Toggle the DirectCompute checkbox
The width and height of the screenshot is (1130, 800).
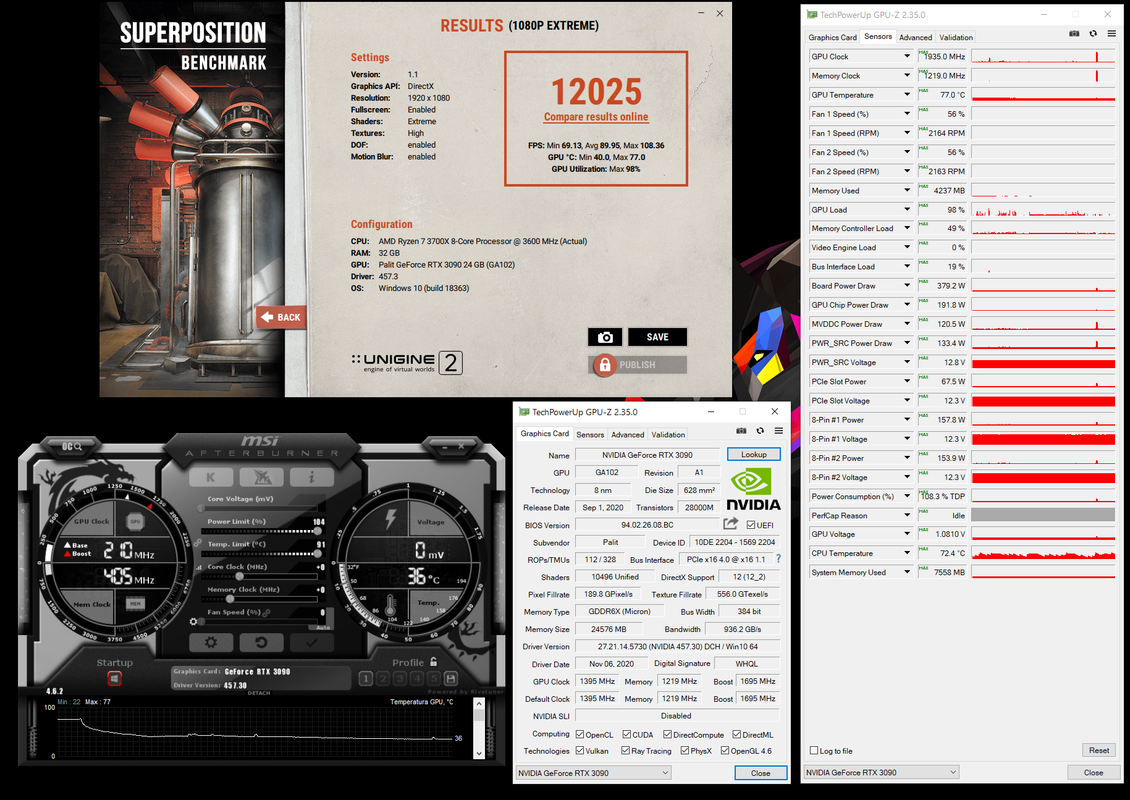(x=667, y=734)
